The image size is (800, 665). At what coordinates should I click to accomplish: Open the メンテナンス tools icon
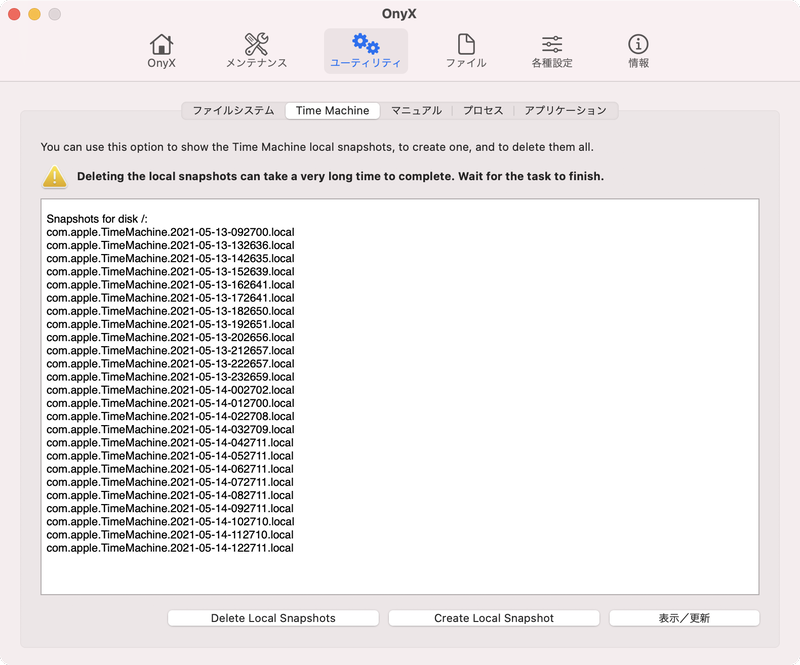(256, 51)
